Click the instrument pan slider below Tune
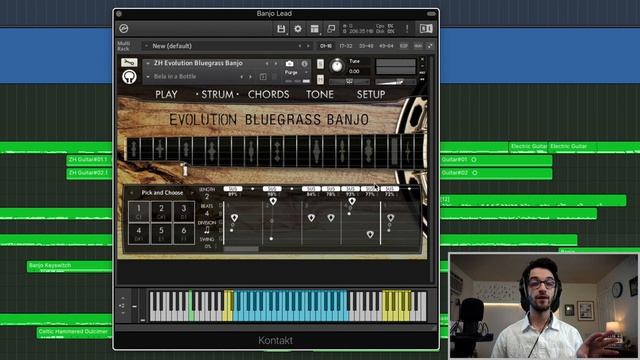 (349, 82)
